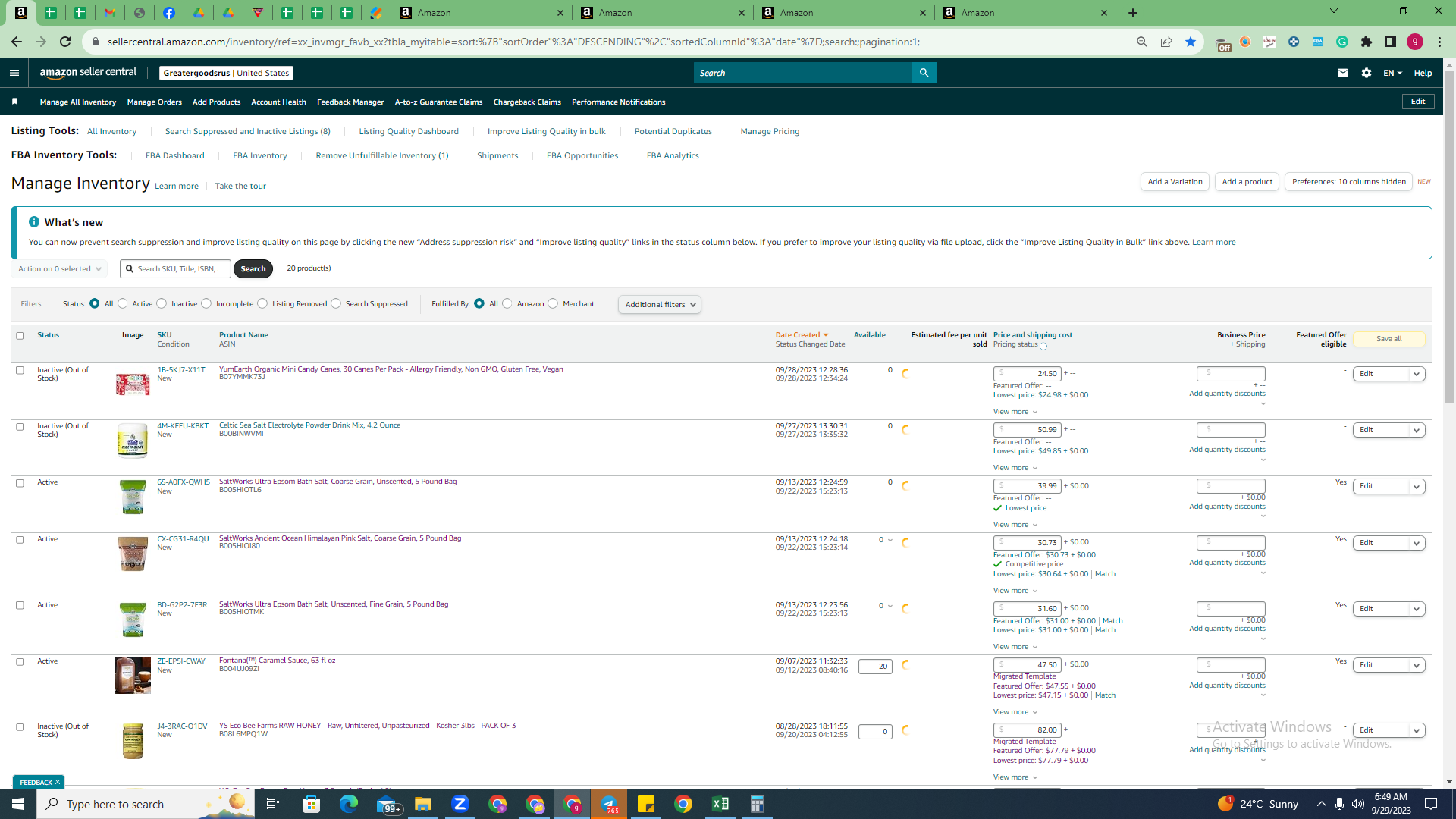Go back with the browser back arrow

click(17, 42)
